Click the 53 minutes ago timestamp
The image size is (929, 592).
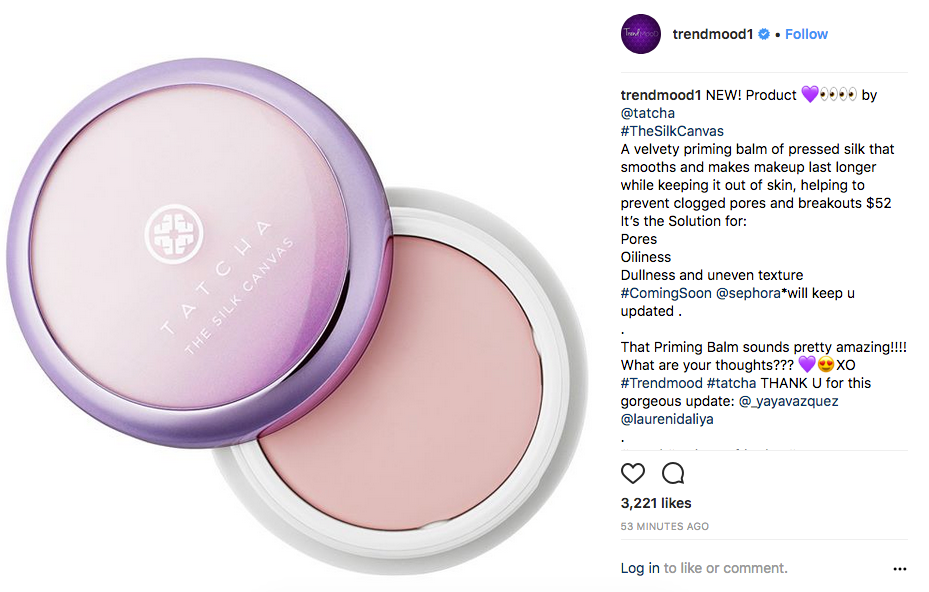(x=664, y=526)
